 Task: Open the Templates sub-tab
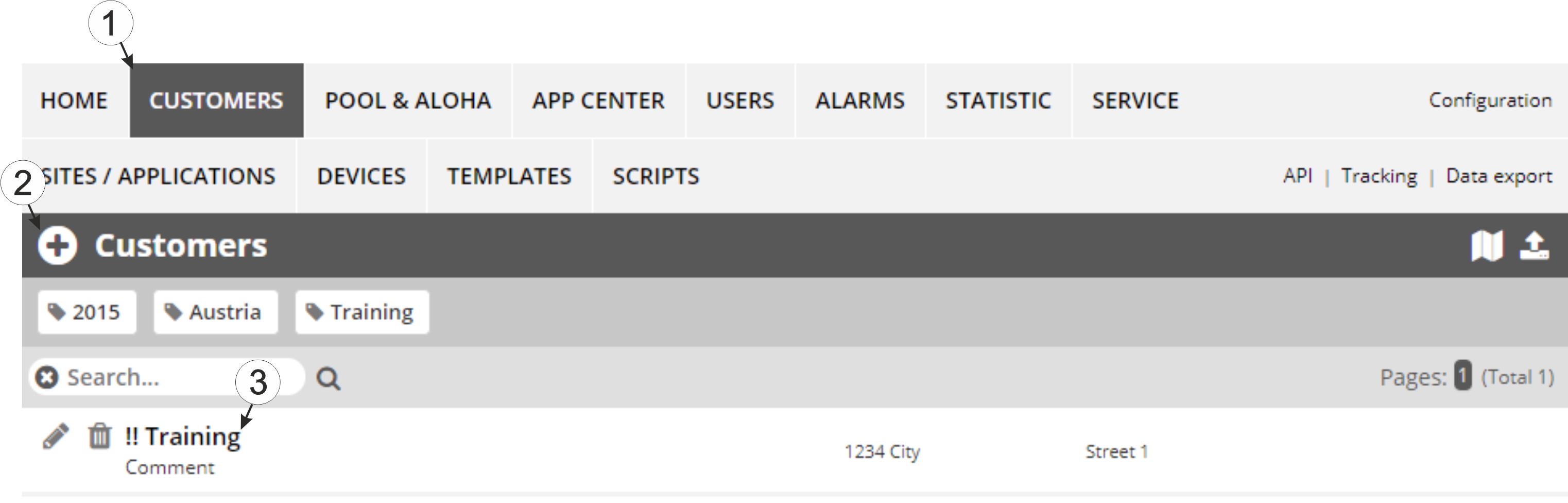point(509,177)
